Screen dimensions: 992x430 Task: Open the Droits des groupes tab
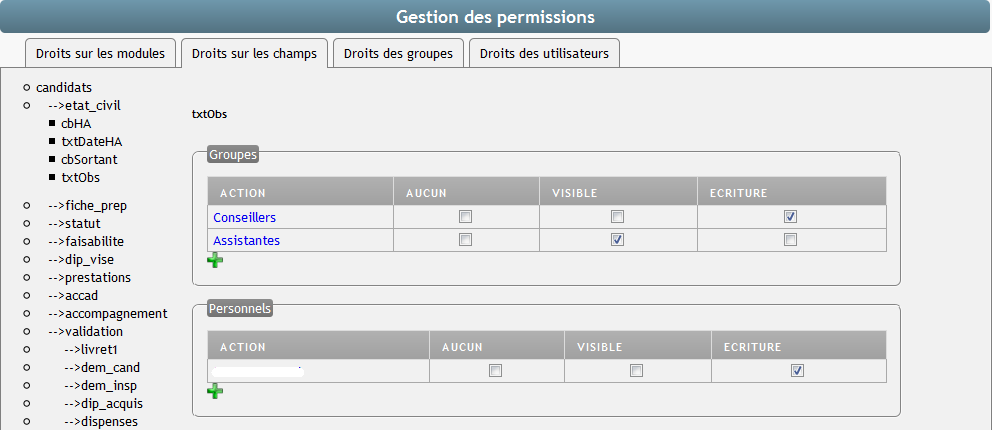click(x=398, y=53)
